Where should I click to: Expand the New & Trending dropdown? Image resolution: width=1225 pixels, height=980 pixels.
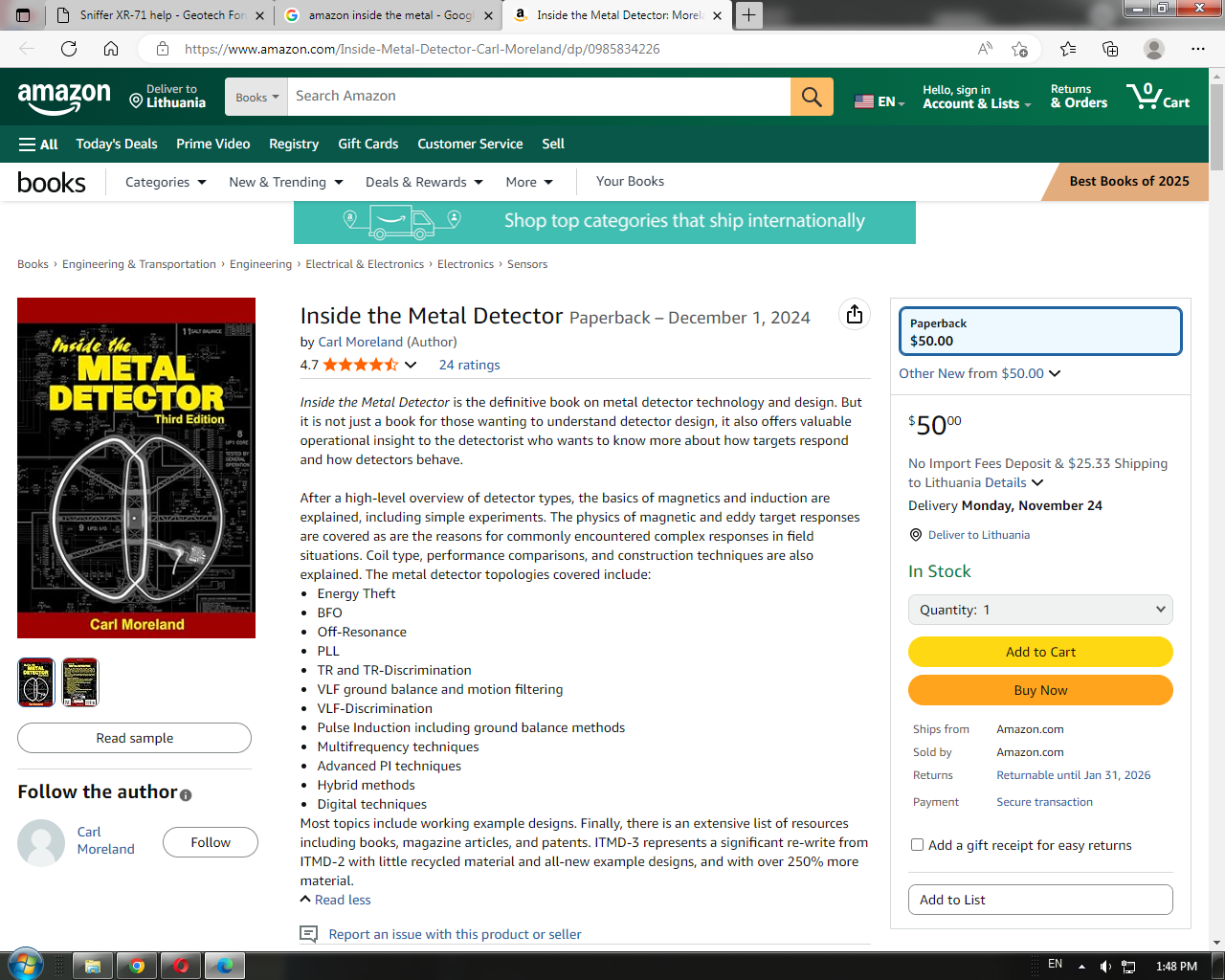tap(286, 182)
